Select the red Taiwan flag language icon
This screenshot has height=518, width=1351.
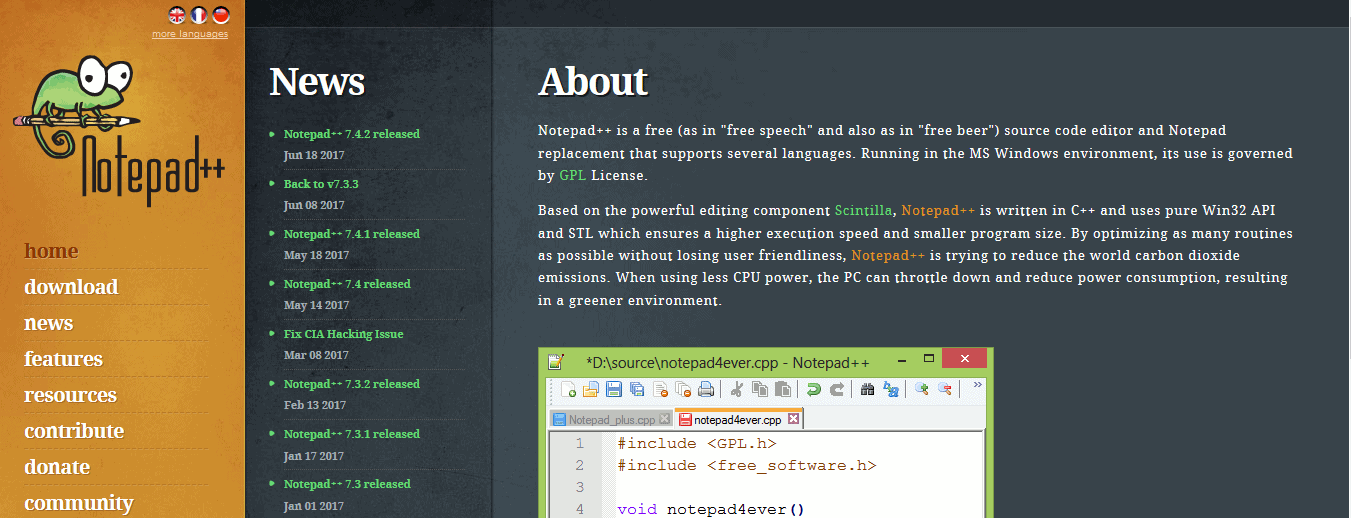pyautogui.click(x=221, y=14)
